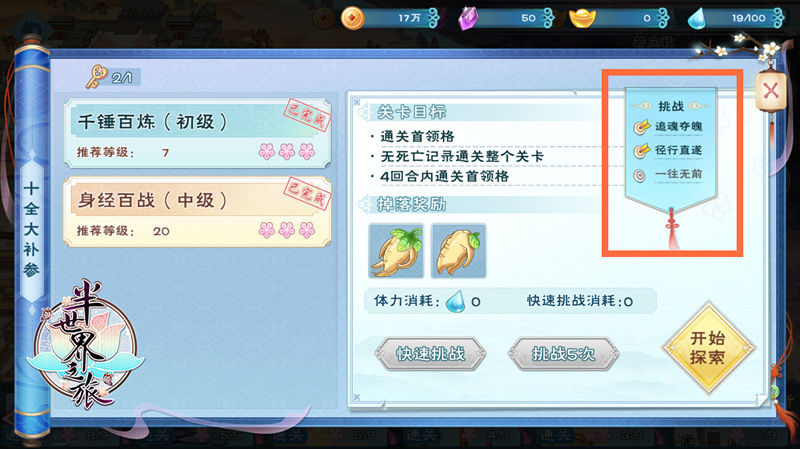The image size is (800, 449).
Task: Select the 身经百战（中级）stage
Action: [x=197, y=211]
